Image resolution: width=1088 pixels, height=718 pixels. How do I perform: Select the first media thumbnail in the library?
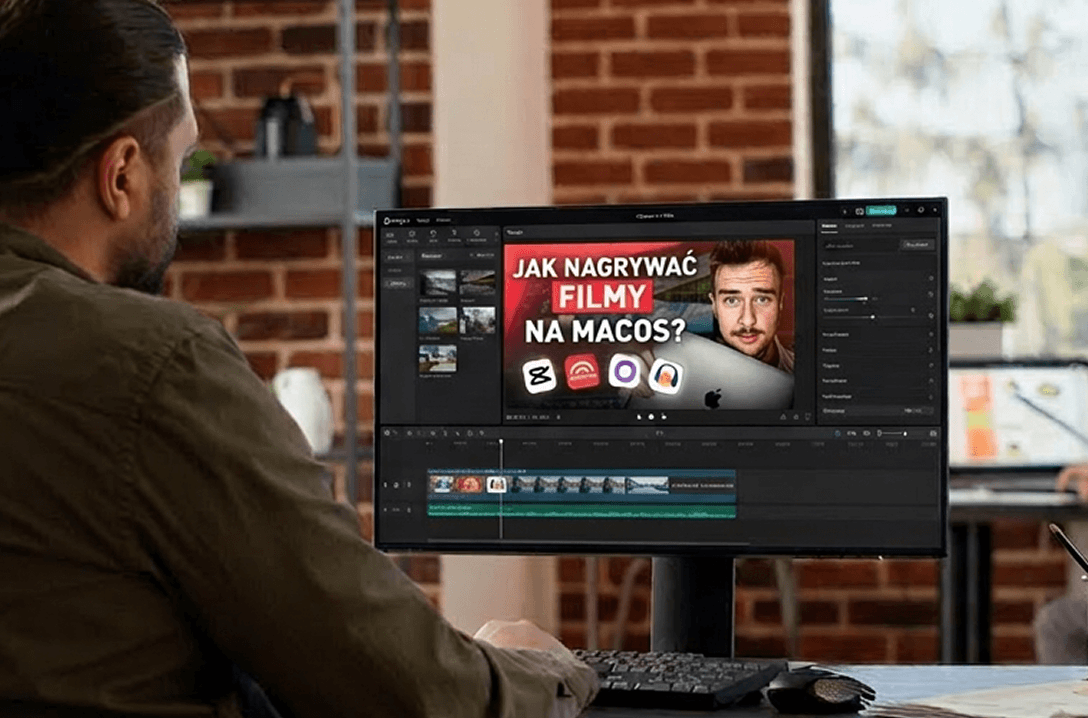[438, 282]
